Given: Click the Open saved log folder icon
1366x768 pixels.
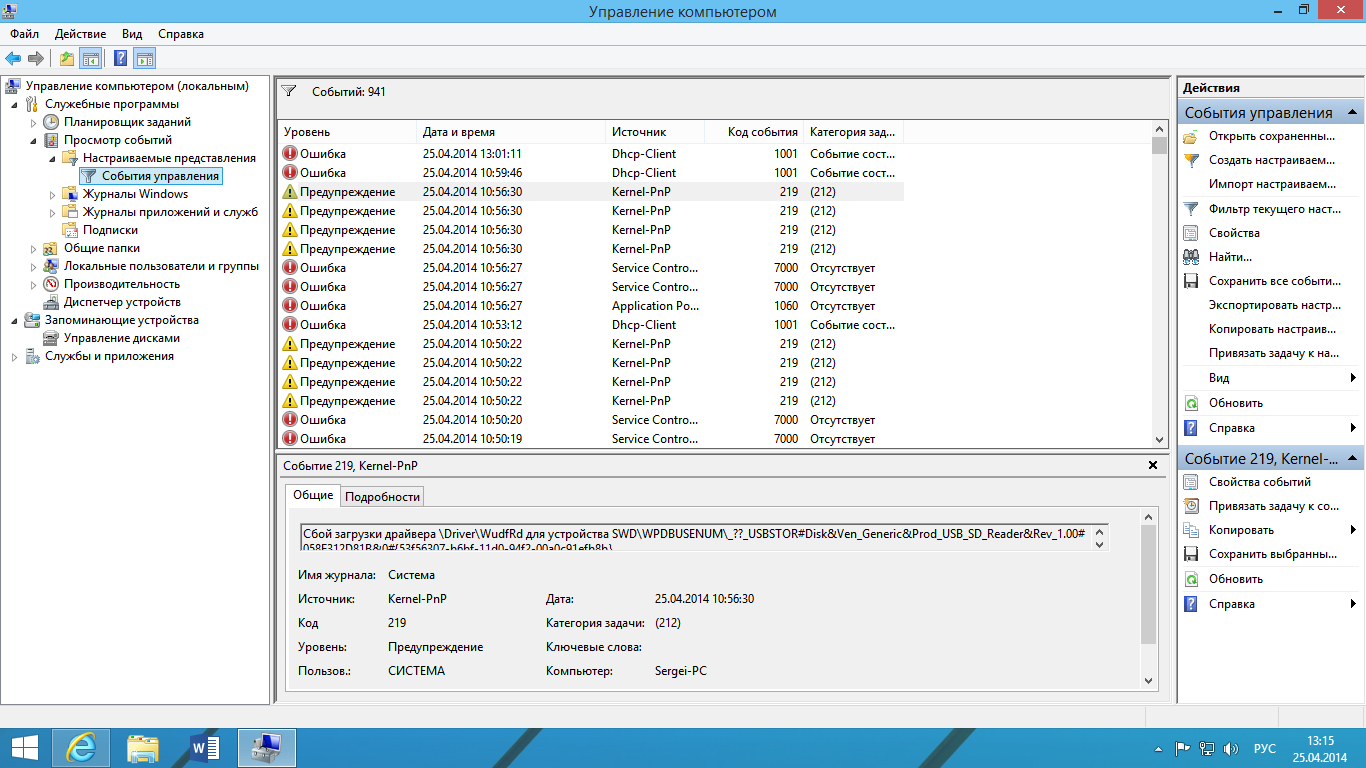Looking at the screenshot, I should coord(1191,136).
